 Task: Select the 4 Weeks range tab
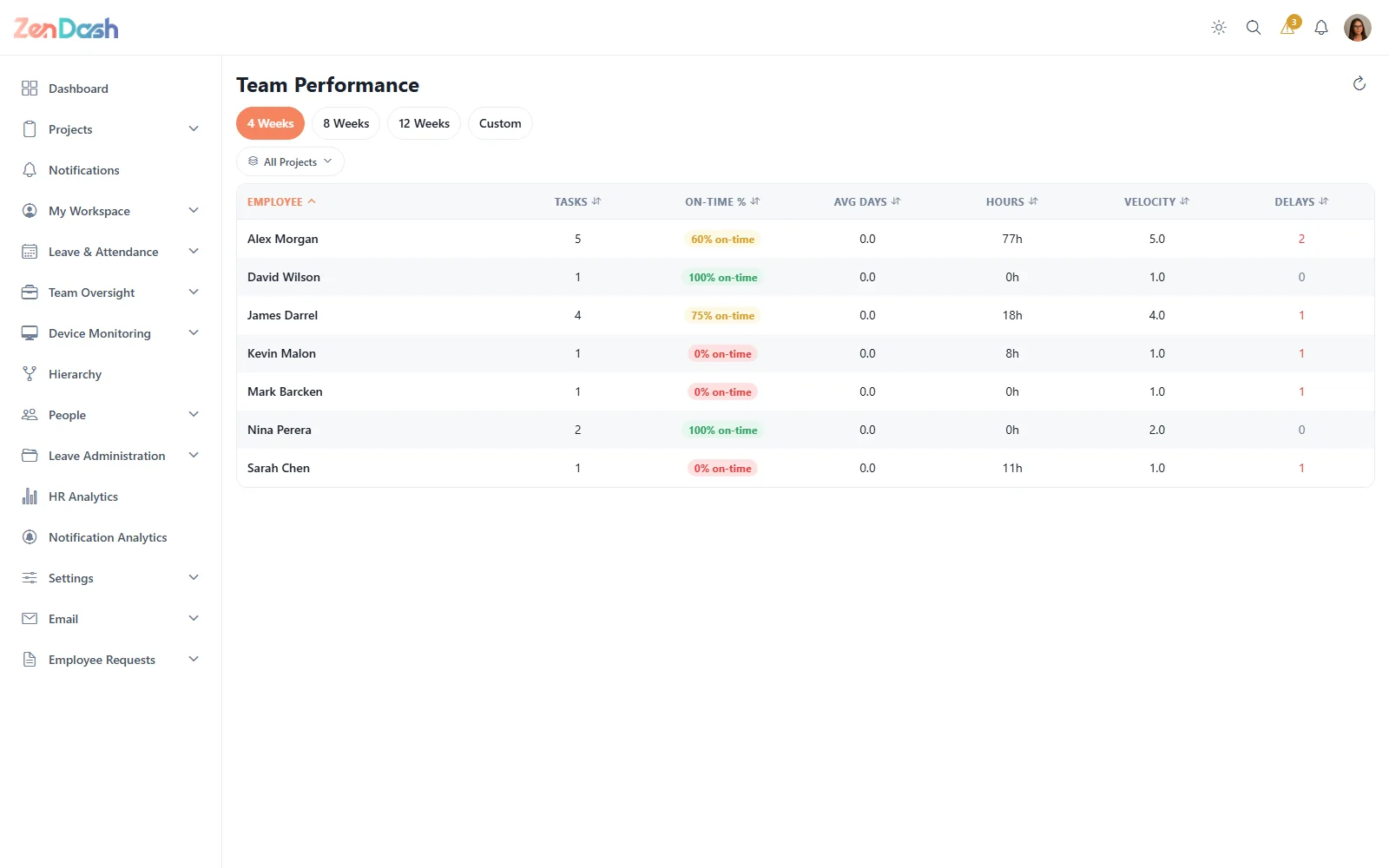click(x=270, y=123)
